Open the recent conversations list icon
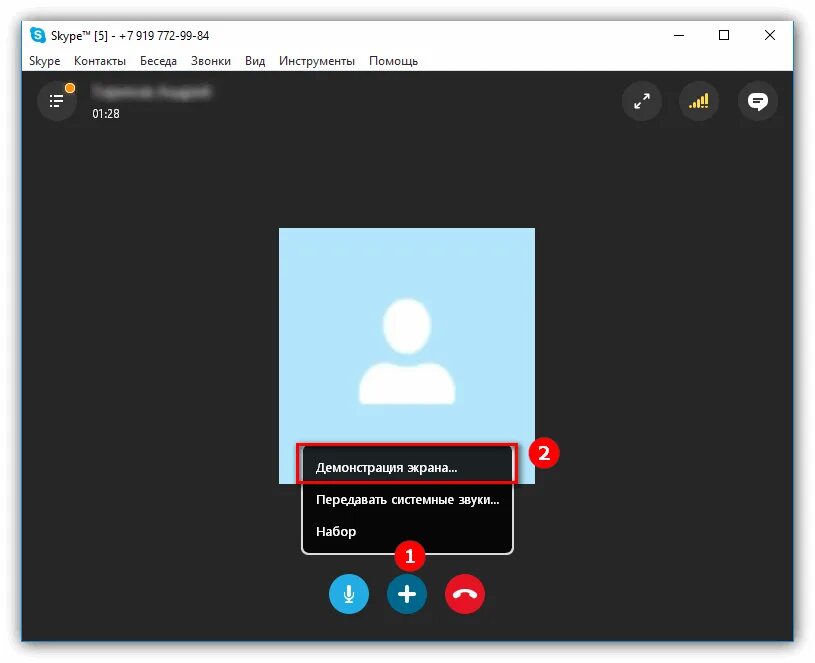Image resolution: width=815 pixels, height=663 pixels. (57, 101)
